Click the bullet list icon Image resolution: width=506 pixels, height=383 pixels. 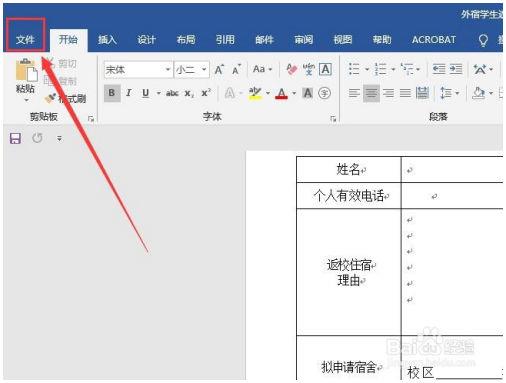[354, 69]
